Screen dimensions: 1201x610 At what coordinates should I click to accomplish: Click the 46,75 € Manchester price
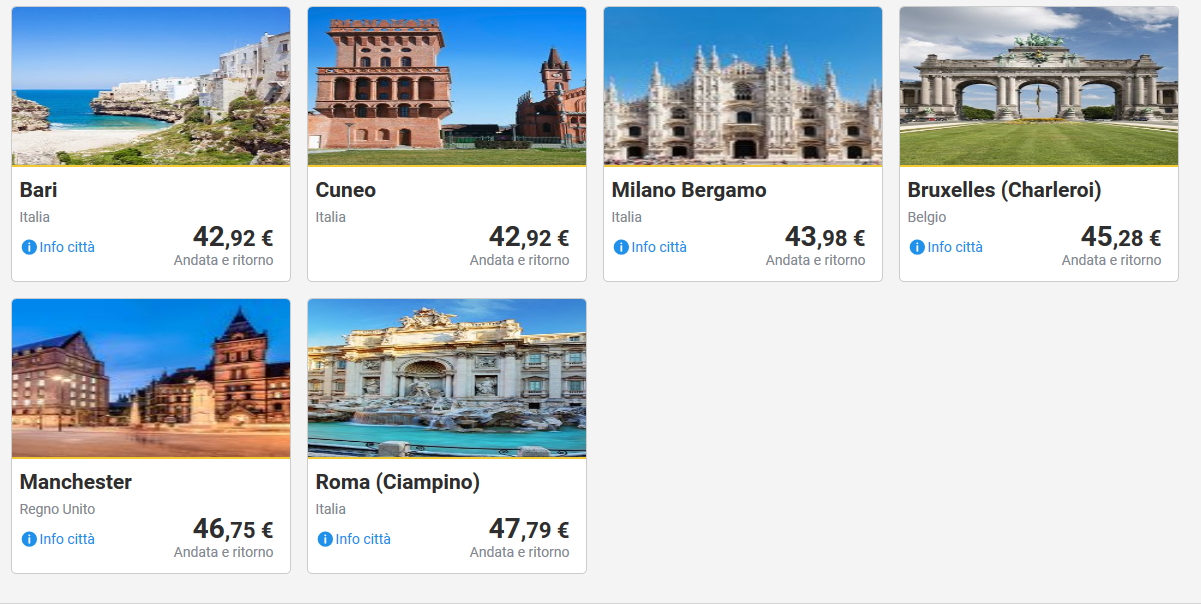pos(232,530)
